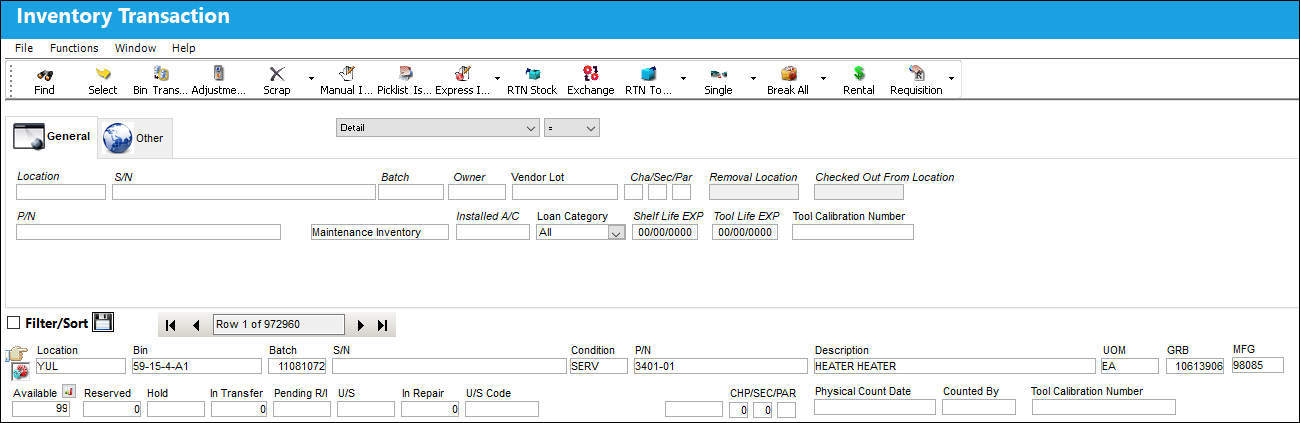1300x423 pixels.
Task: Click the small icon next to Available
Action: (x=68, y=392)
